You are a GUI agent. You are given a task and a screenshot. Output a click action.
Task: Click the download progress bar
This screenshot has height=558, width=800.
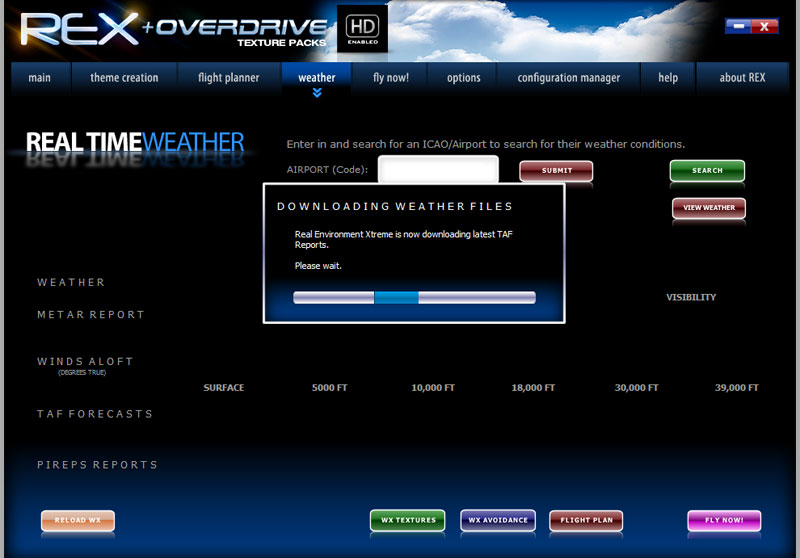pyautogui.click(x=414, y=298)
